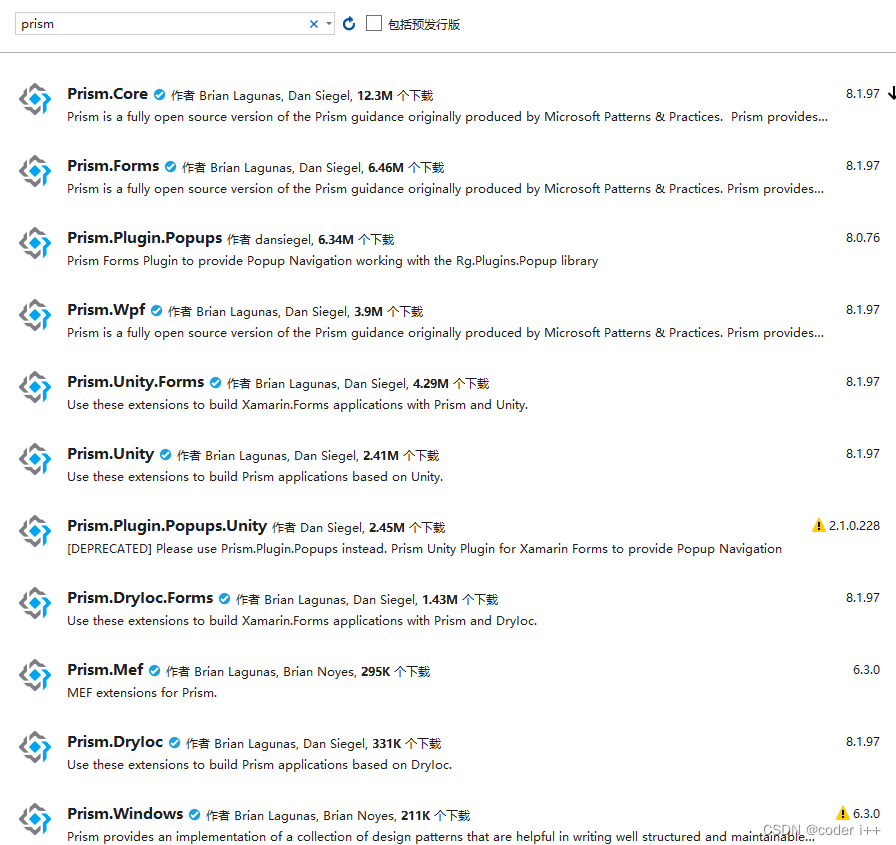Click the 331K downloads count

coord(387,743)
